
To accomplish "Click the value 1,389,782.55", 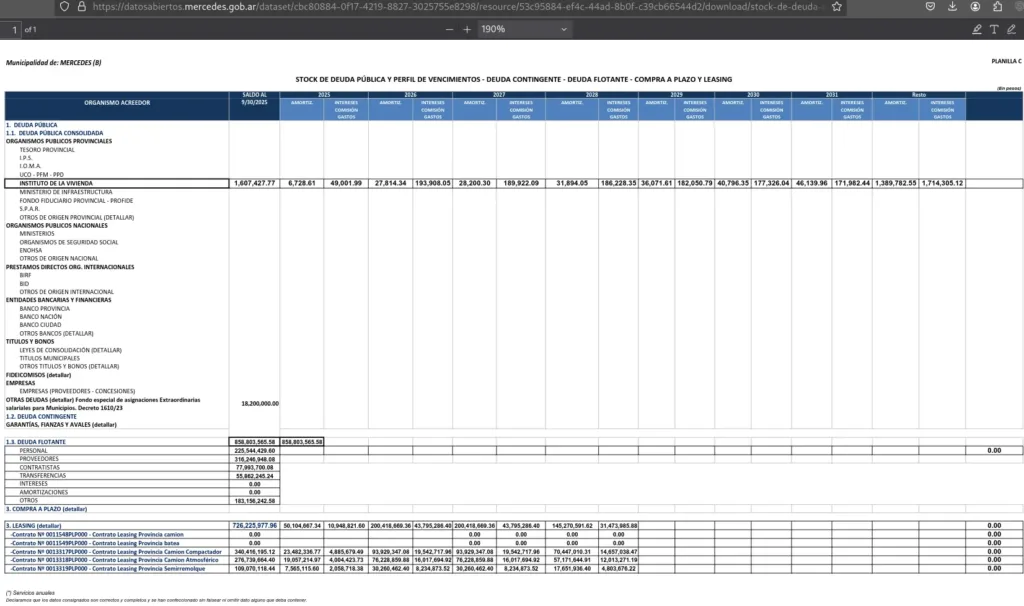I will click(895, 183).
